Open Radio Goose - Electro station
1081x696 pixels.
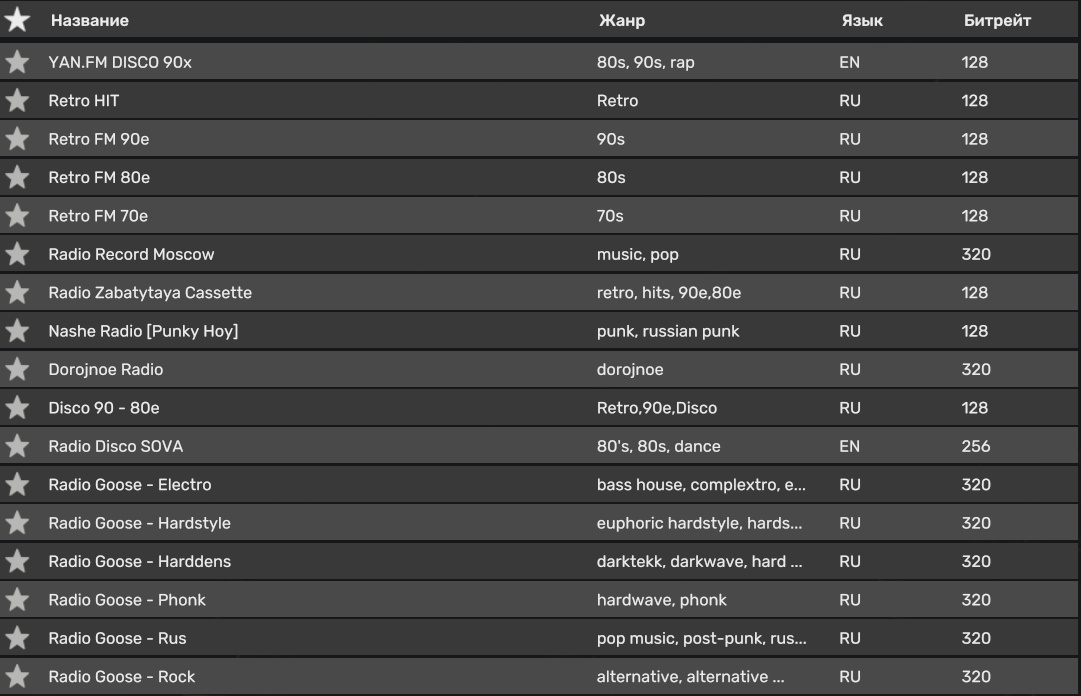(x=130, y=485)
